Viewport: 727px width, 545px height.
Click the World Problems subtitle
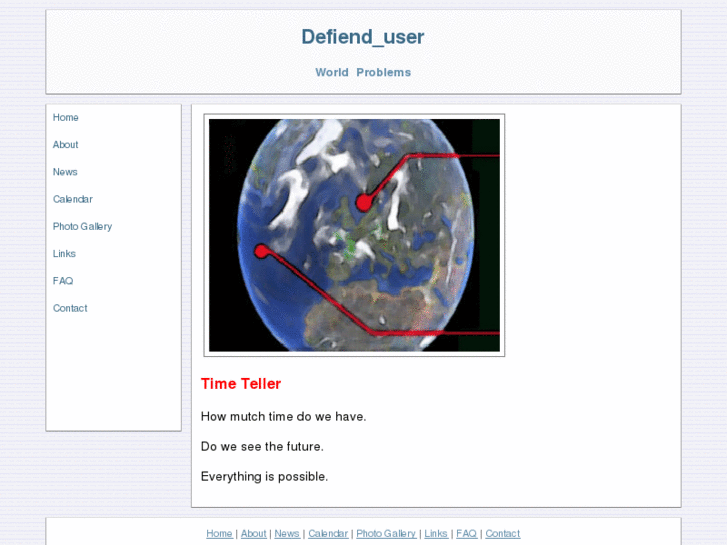tap(363, 72)
